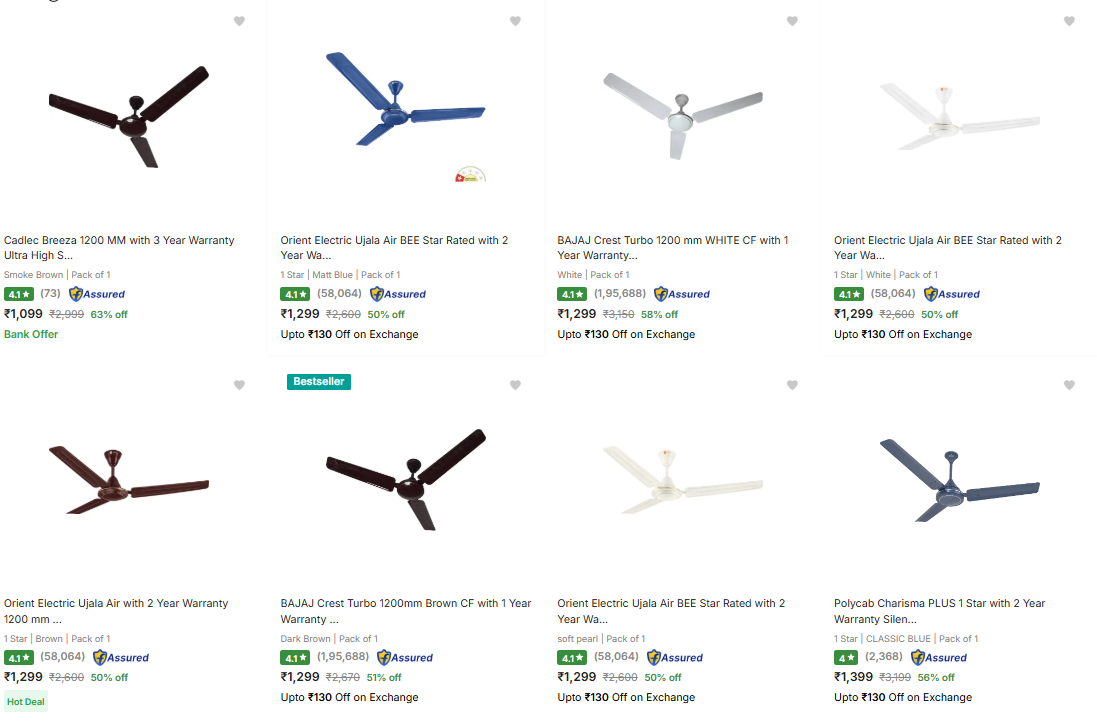Click the Bestseller badge on BAJAJ fan

(x=318, y=381)
